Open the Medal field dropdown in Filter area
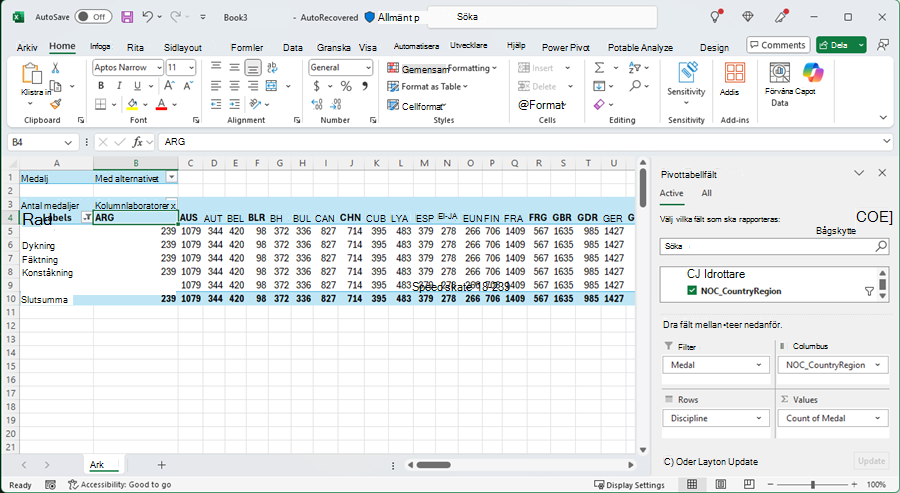This screenshot has height=493, width=900. 759,365
